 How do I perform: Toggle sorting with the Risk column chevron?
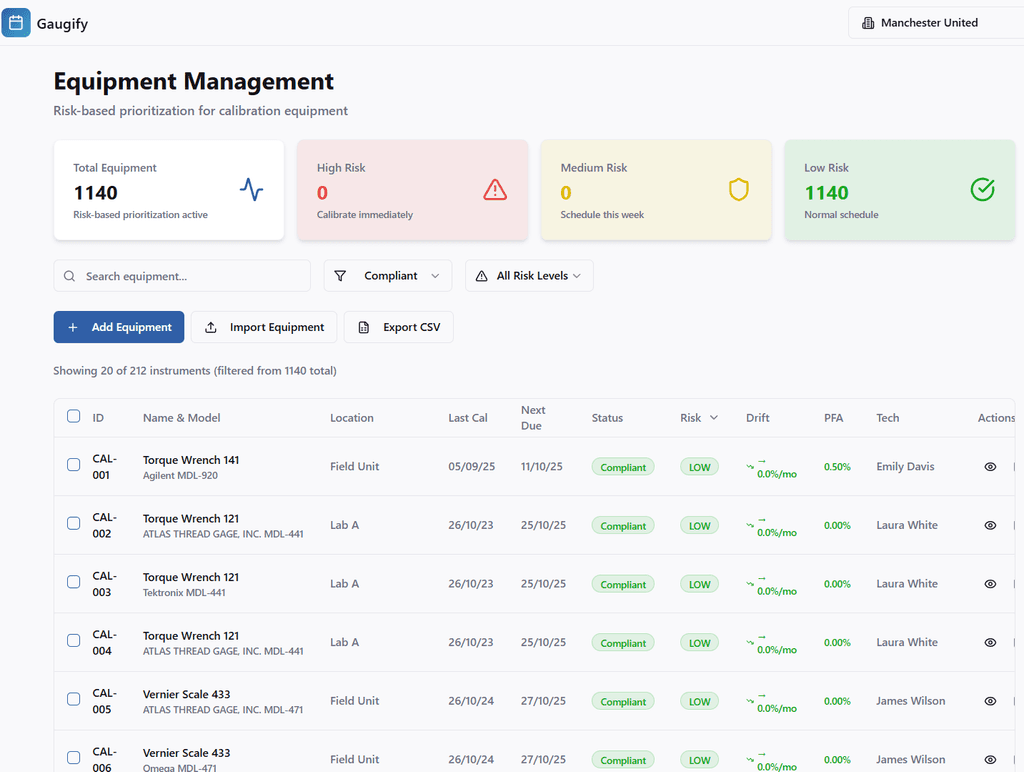pos(712,417)
